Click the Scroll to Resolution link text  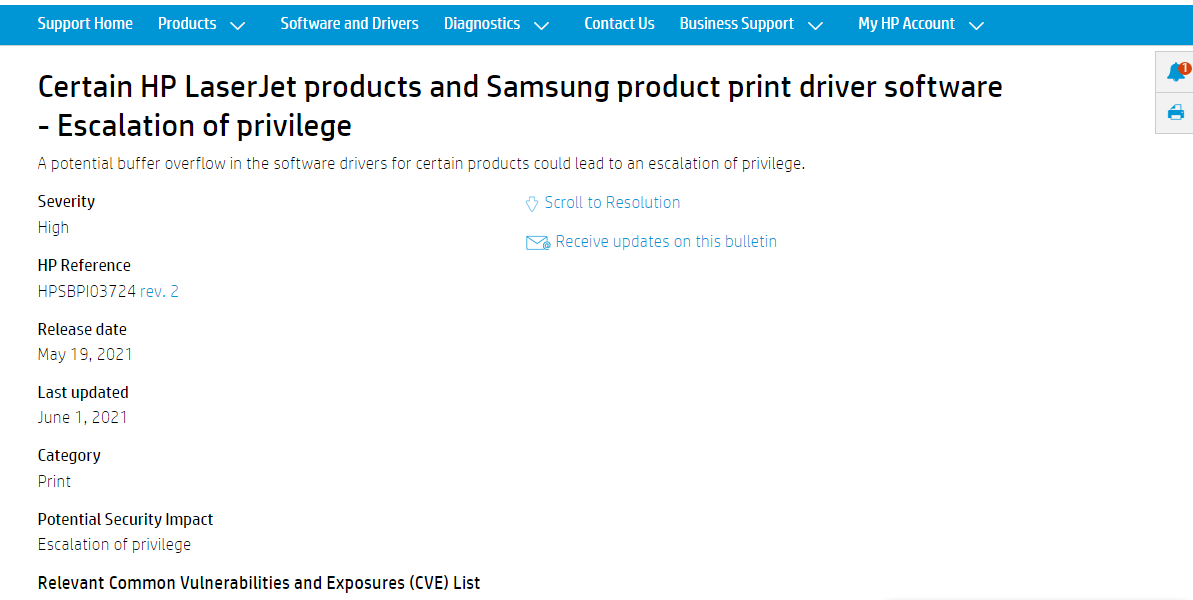612,203
